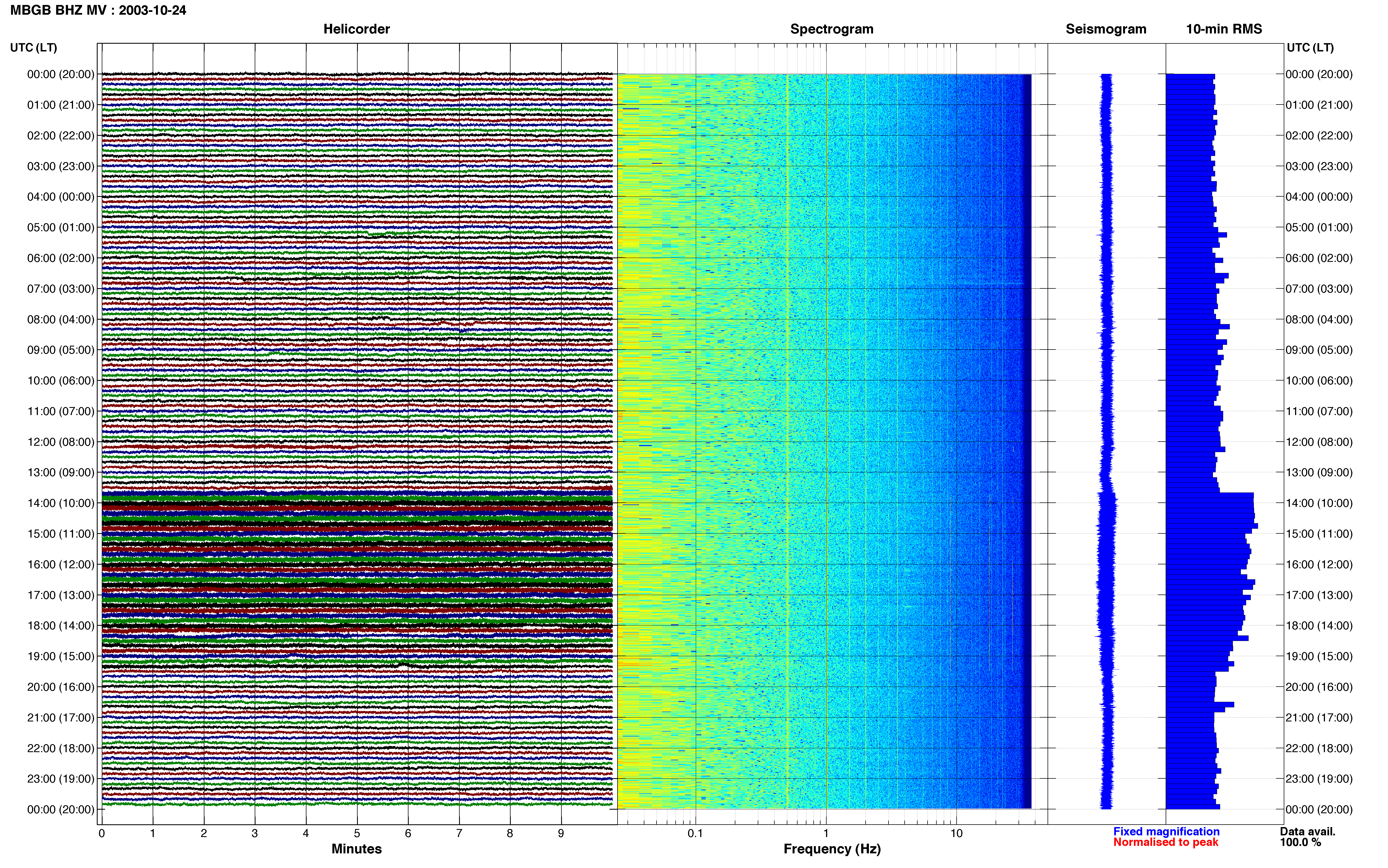Click the left time label '20:00 (16:00)'
The width and height of the screenshot is (1388, 868).
61,687
